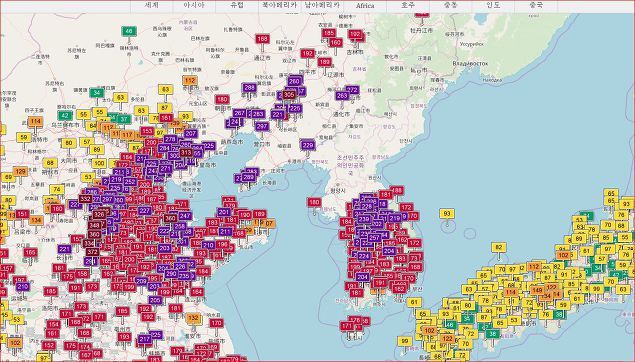The width and height of the screenshot is (635, 362).
Task: Select the purple 228 marker near Seoul
Action: (367, 207)
